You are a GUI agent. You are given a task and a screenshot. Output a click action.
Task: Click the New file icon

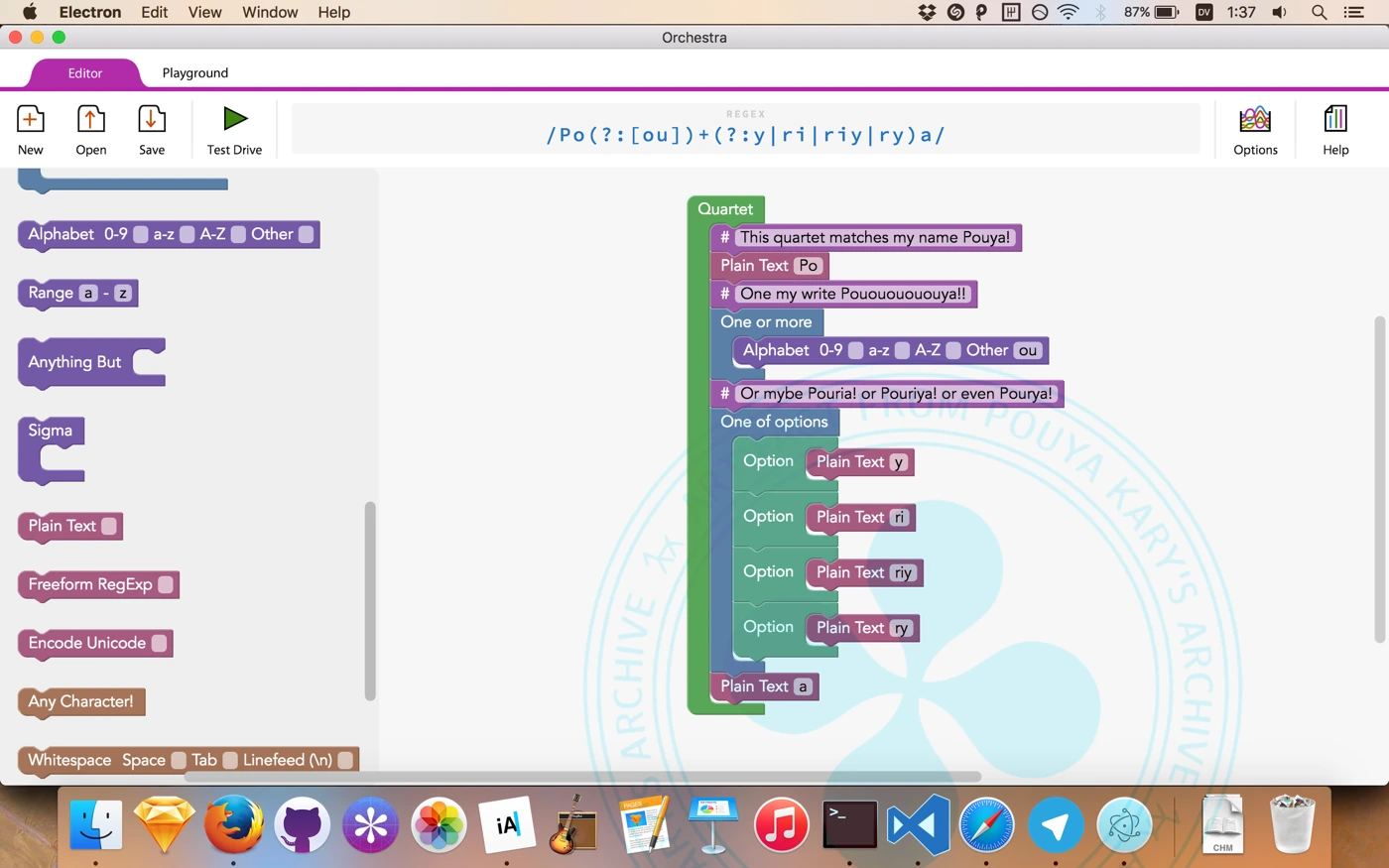point(30,120)
